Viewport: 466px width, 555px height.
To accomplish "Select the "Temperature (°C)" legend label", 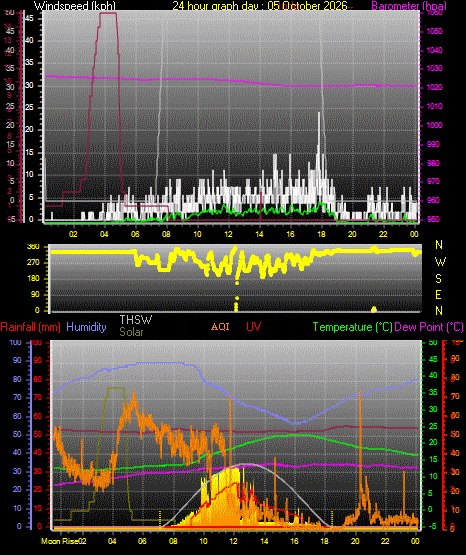I will coord(352,327).
